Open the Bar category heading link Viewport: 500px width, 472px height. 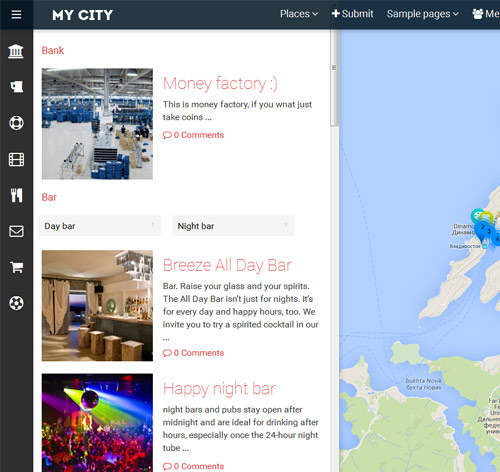click(49, 197)
